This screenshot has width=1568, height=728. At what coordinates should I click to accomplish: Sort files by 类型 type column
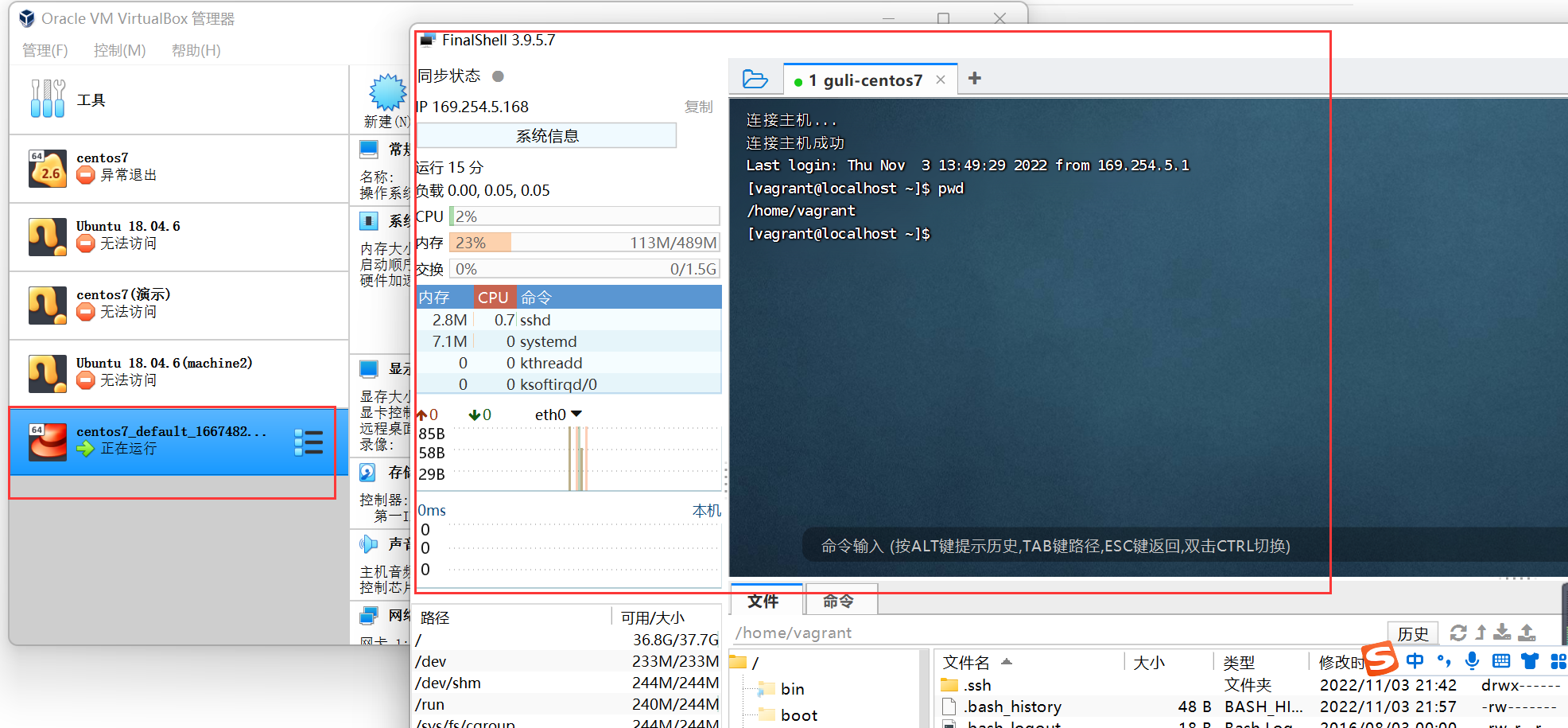[x=1261, y=662]
